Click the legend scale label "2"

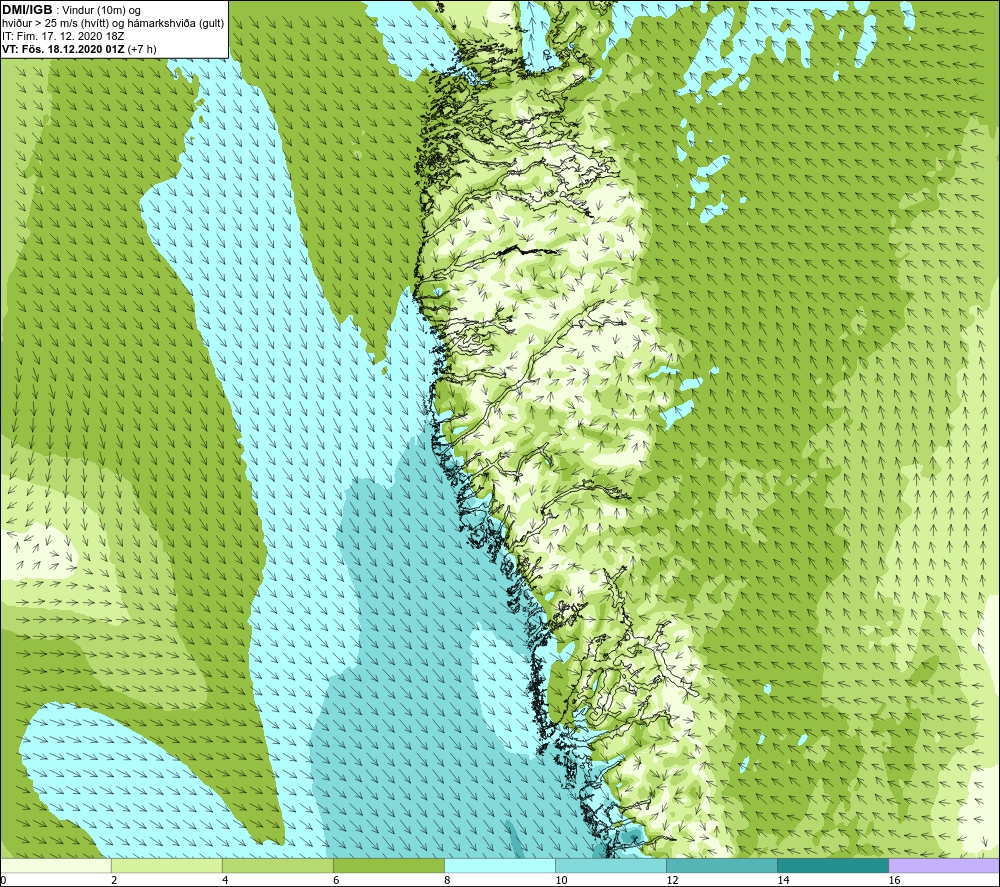(x=114, y=881)
